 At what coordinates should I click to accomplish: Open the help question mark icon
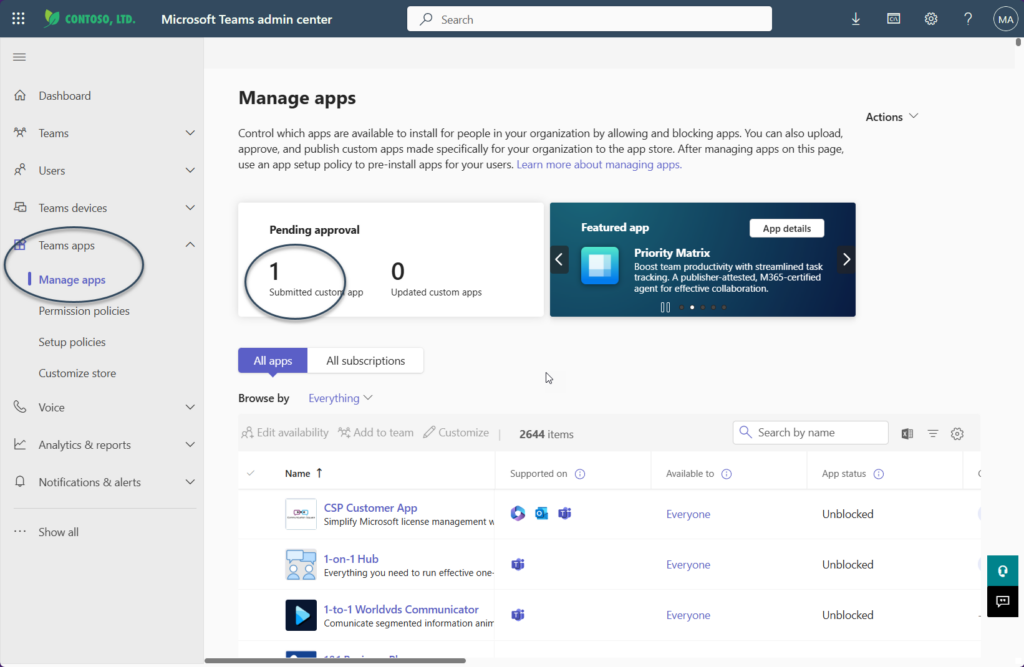(x=968, y=19)
